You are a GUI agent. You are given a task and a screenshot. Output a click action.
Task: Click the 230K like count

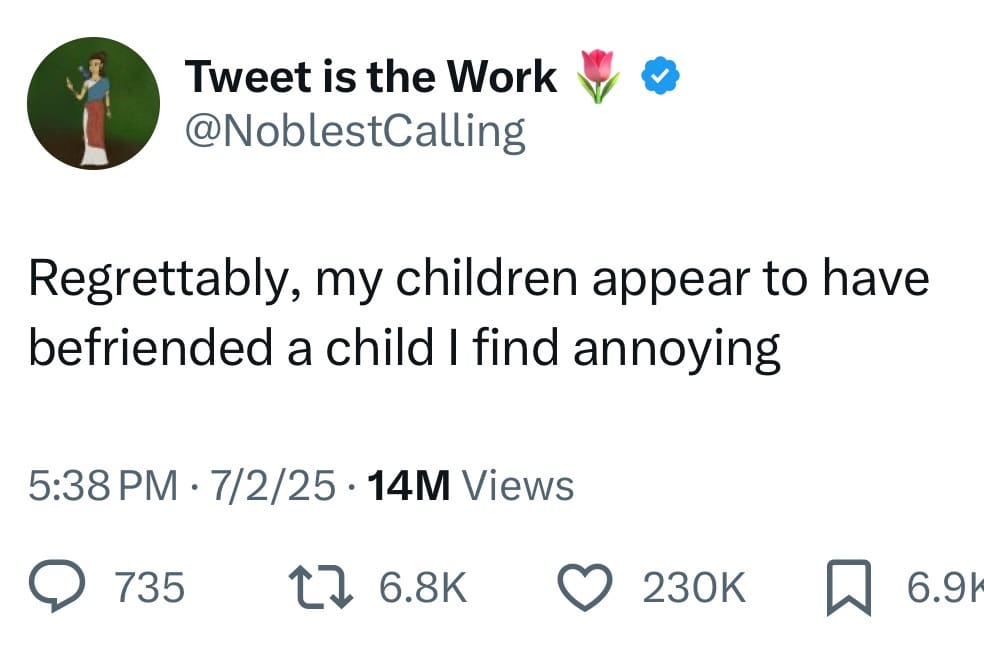695,588
